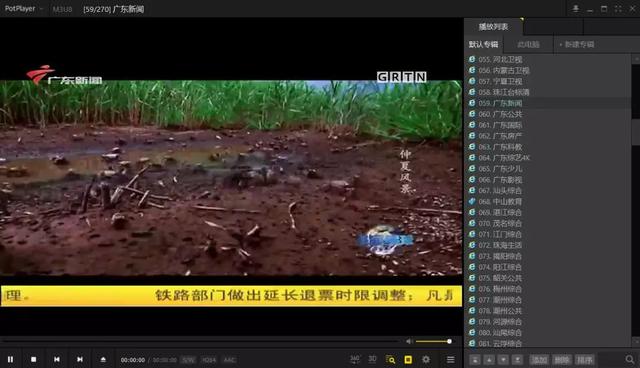Click the M3U8 label in title bar
Screen dimensions: 640x368
[x=62, y=9]
